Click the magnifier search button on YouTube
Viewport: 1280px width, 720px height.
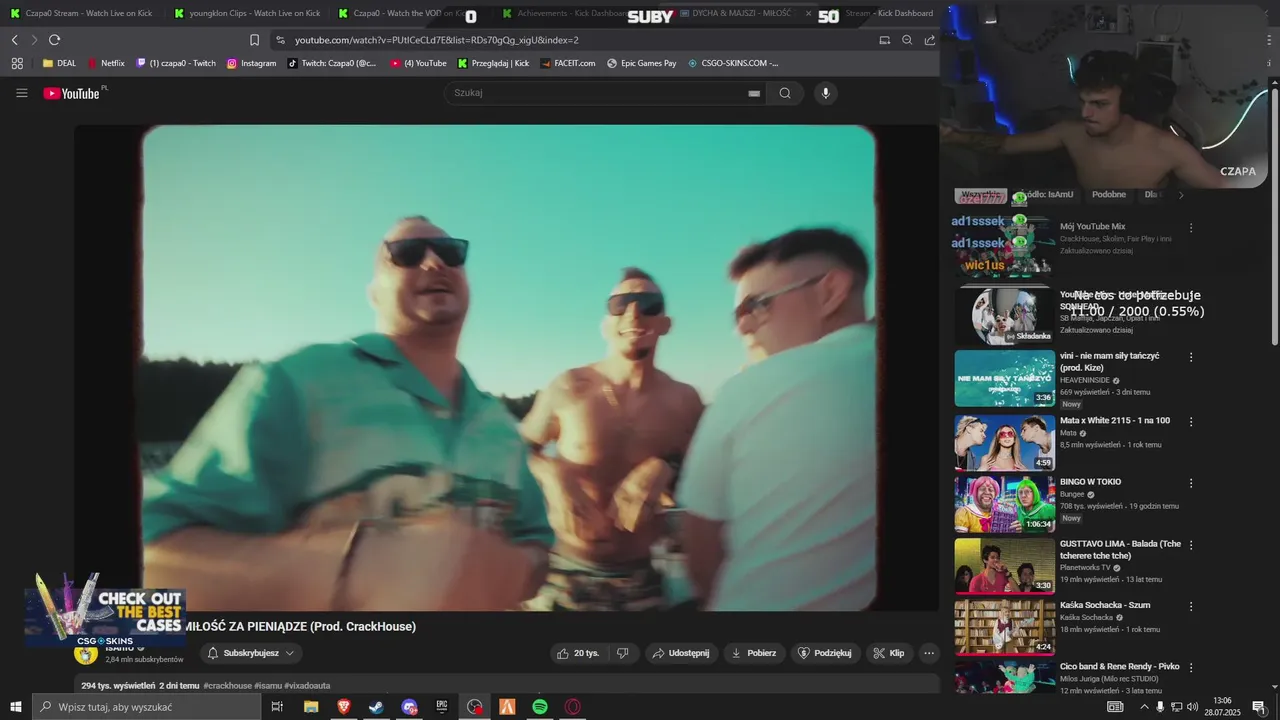point(785,93)
